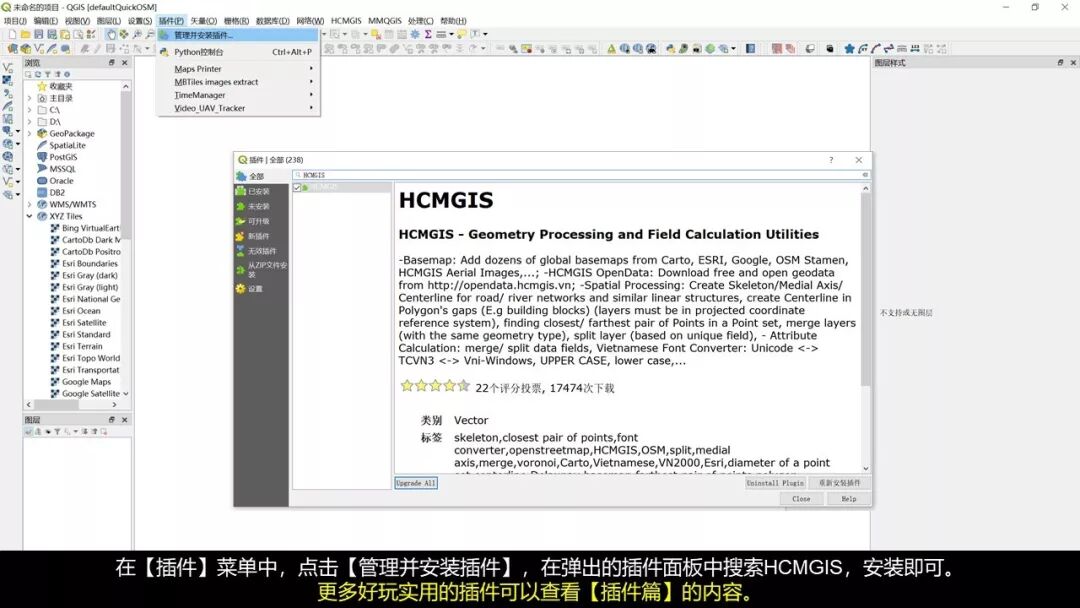
Task: Click the blue star icon in toolbar
Action: point(849,49)
